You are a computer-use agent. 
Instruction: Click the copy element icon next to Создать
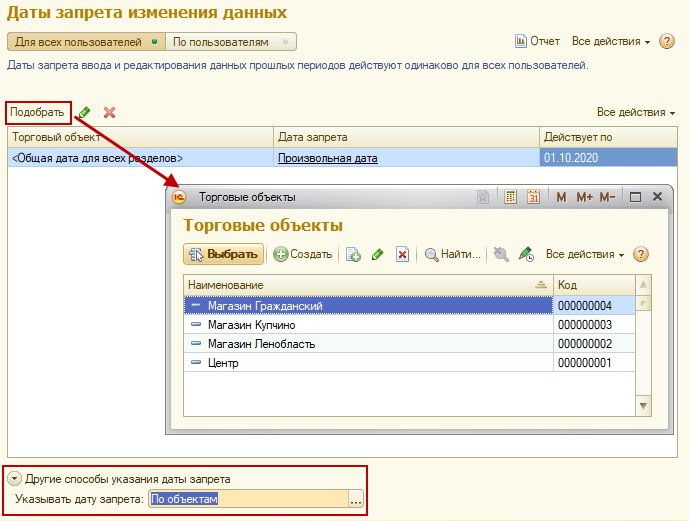pos(353,254)
